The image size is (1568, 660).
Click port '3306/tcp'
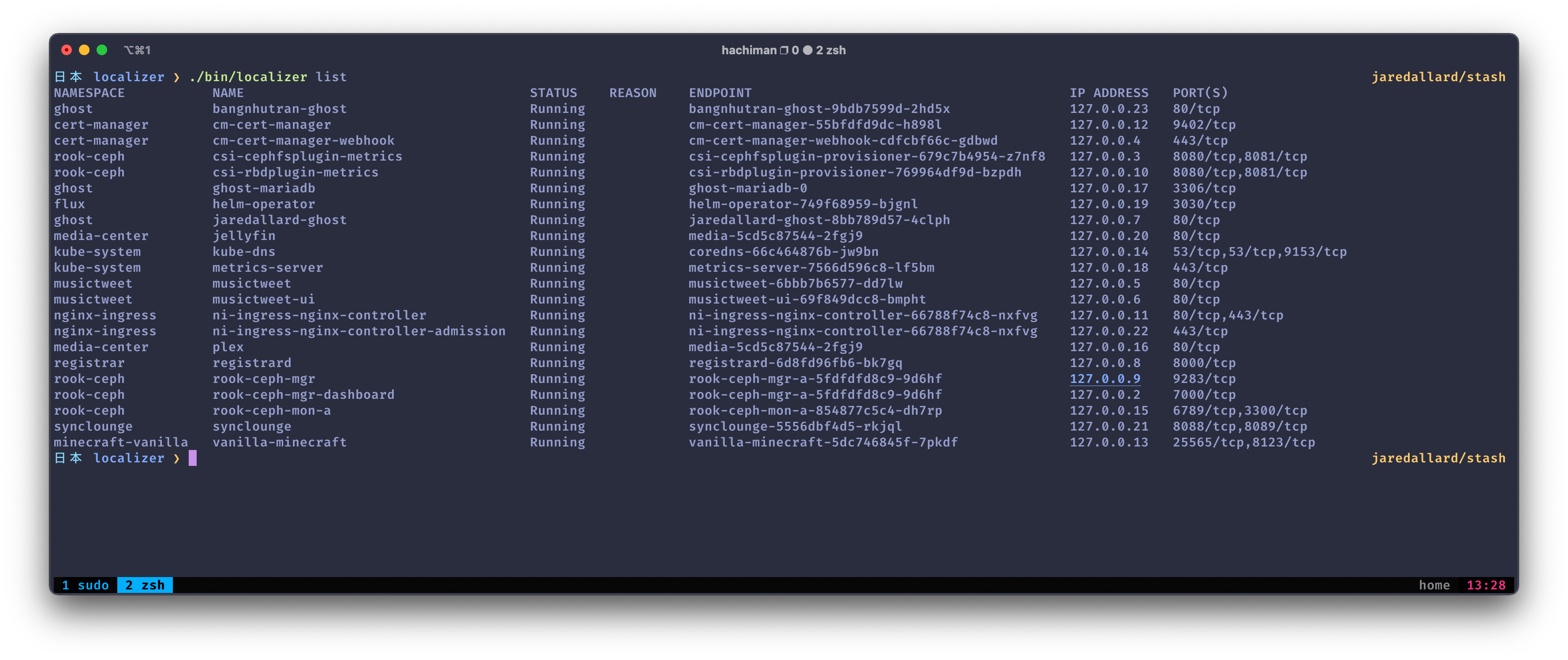click(1204, 188)
